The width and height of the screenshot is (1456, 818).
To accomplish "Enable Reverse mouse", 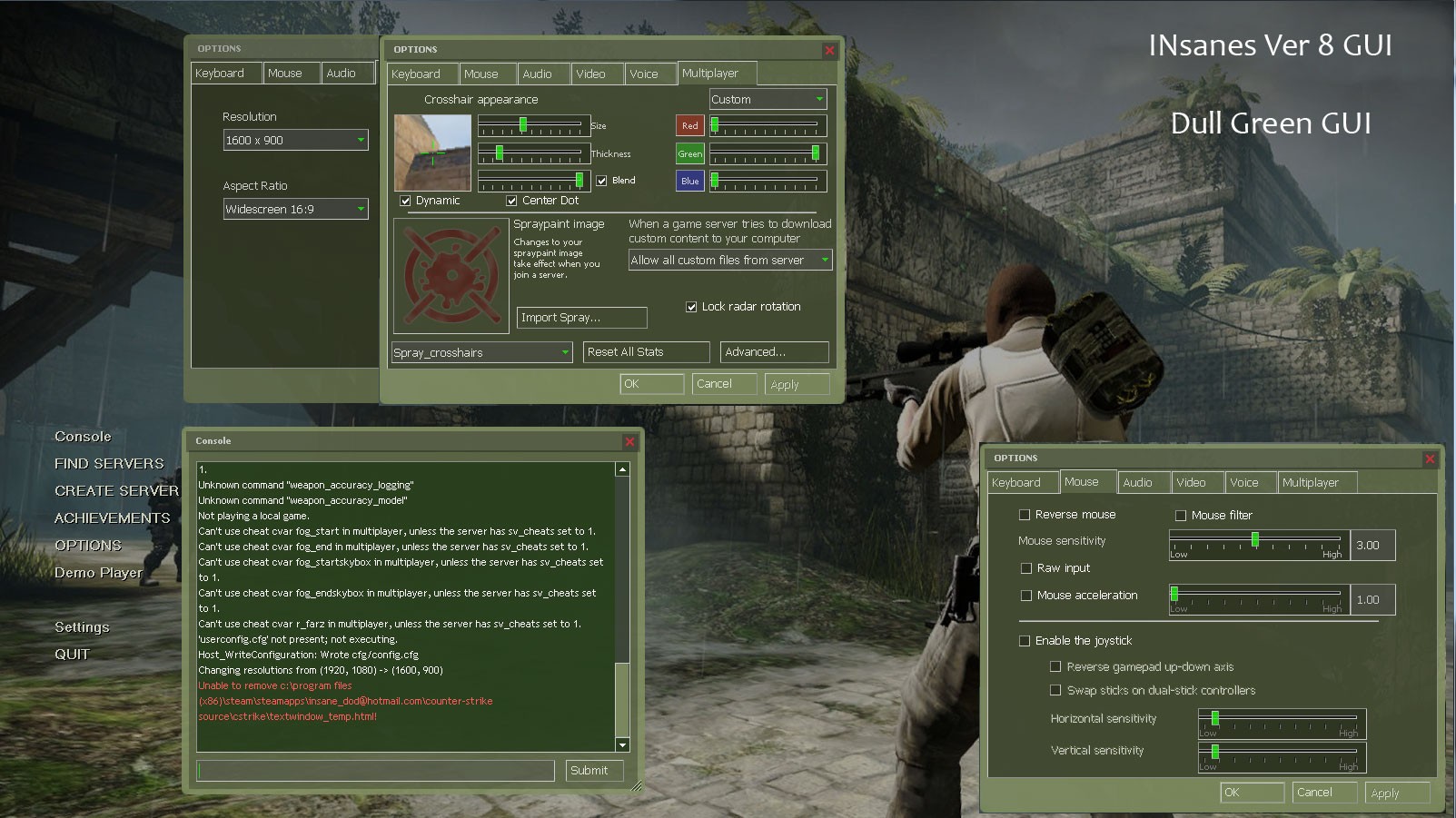I will [x=1023, y=515].
